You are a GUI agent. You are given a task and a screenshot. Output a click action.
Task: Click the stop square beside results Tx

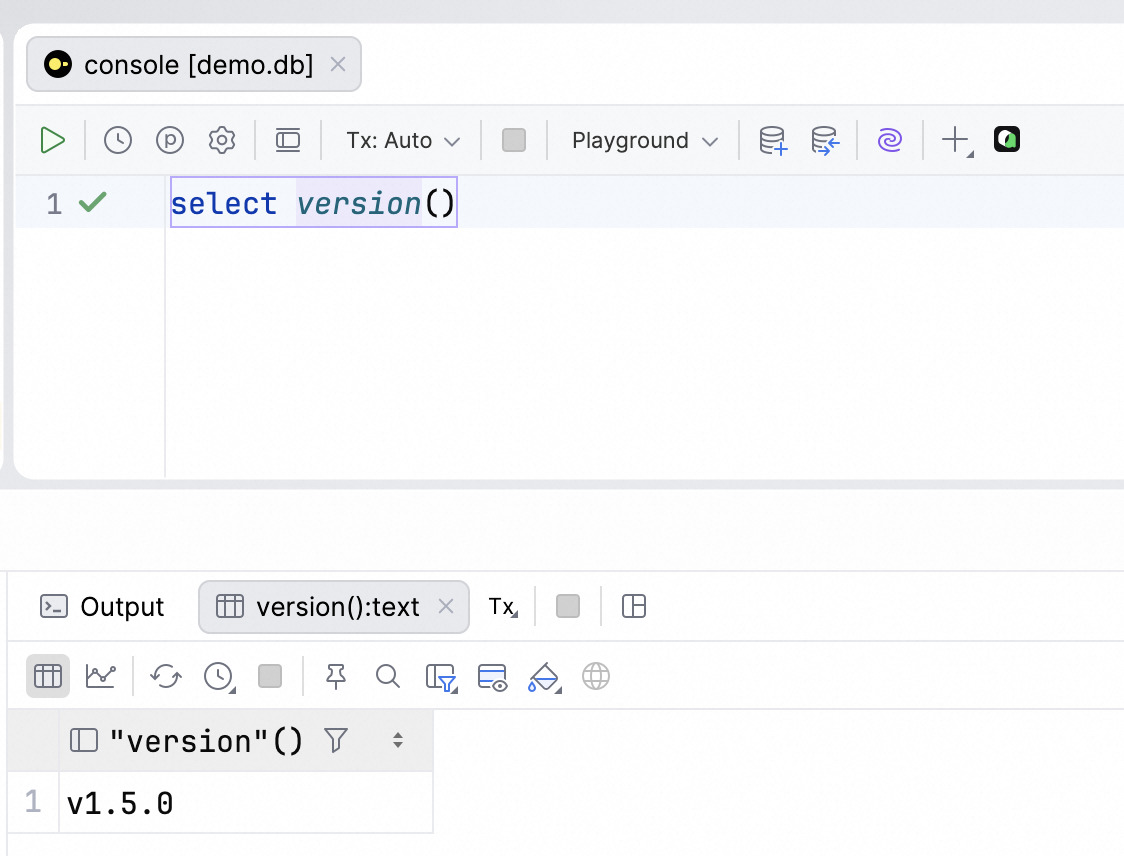click(568, 607)
